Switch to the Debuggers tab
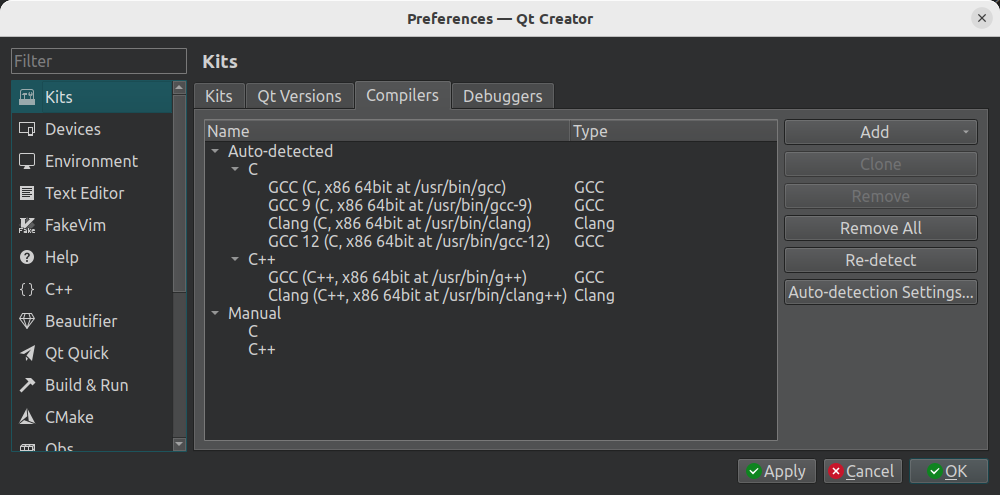 [x=503, y=96]
